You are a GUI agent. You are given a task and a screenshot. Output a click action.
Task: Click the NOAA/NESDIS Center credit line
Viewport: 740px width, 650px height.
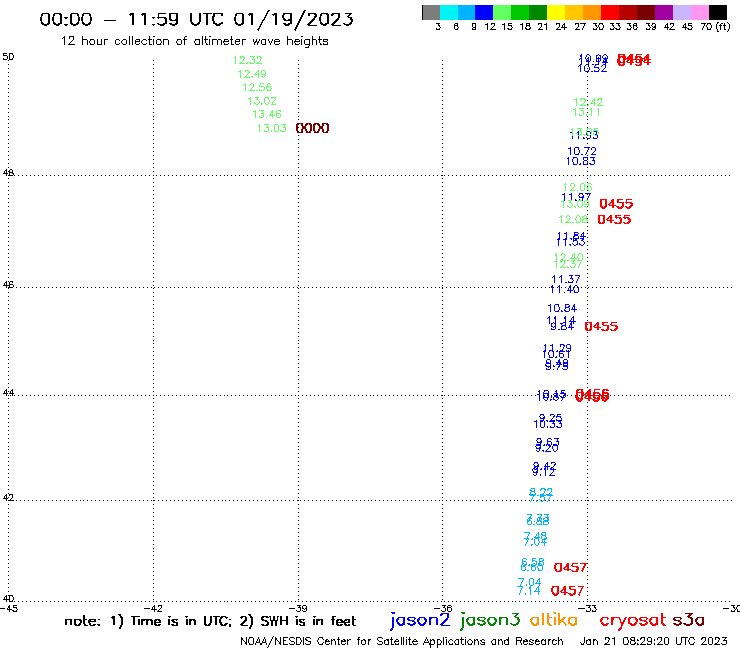pyautogui.click(x=402, y=642)
